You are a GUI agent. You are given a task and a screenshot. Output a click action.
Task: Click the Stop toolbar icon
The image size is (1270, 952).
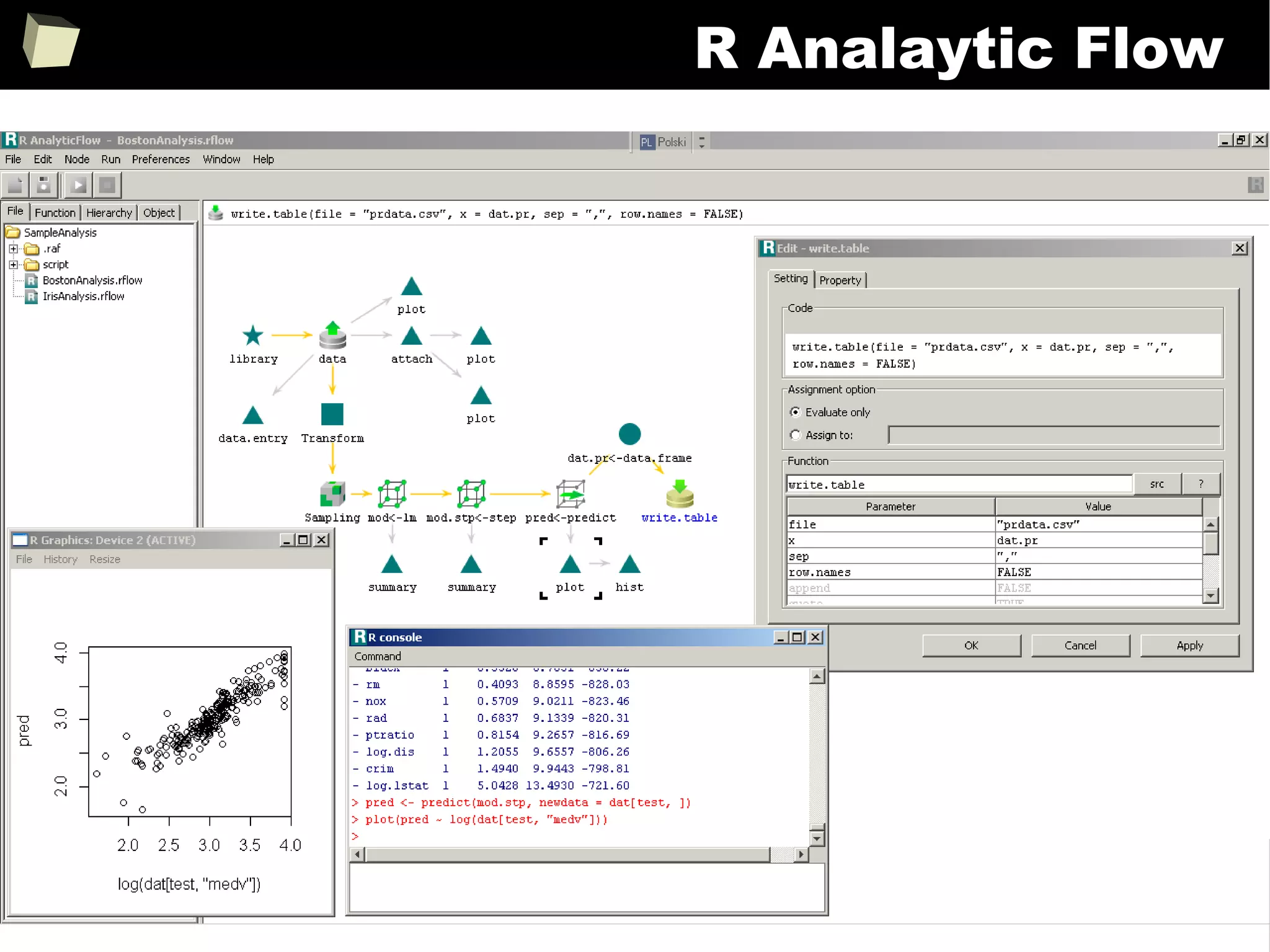107,185
